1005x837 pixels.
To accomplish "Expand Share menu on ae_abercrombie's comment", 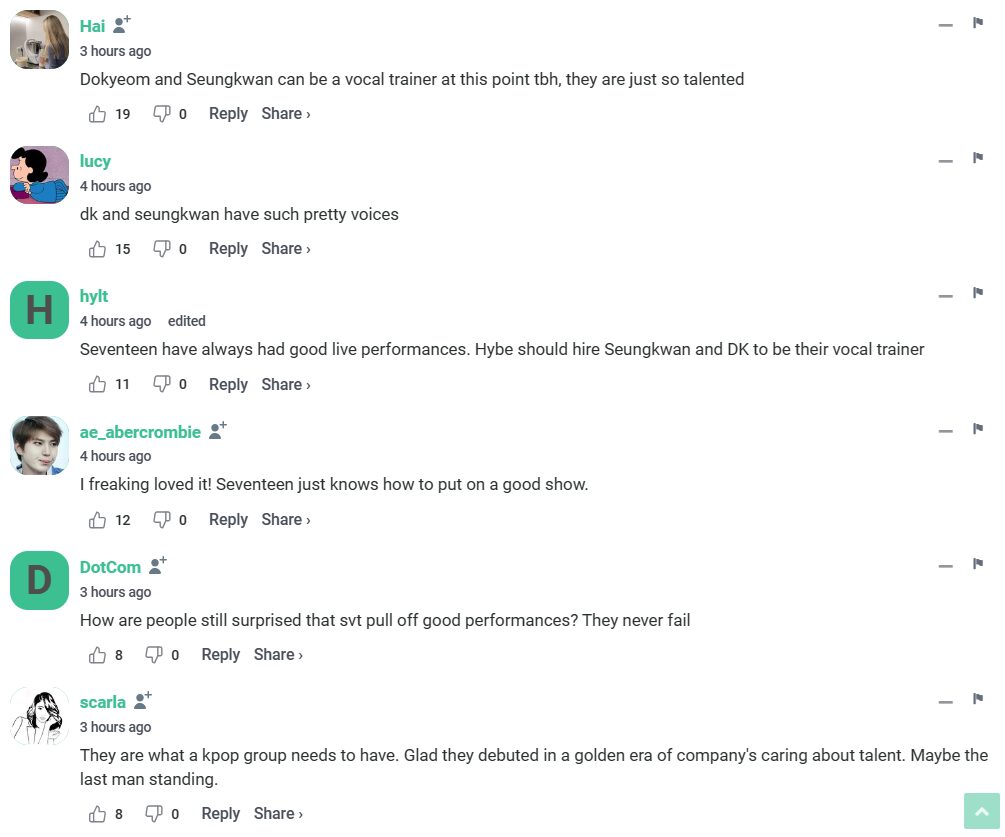I will 285,520.
